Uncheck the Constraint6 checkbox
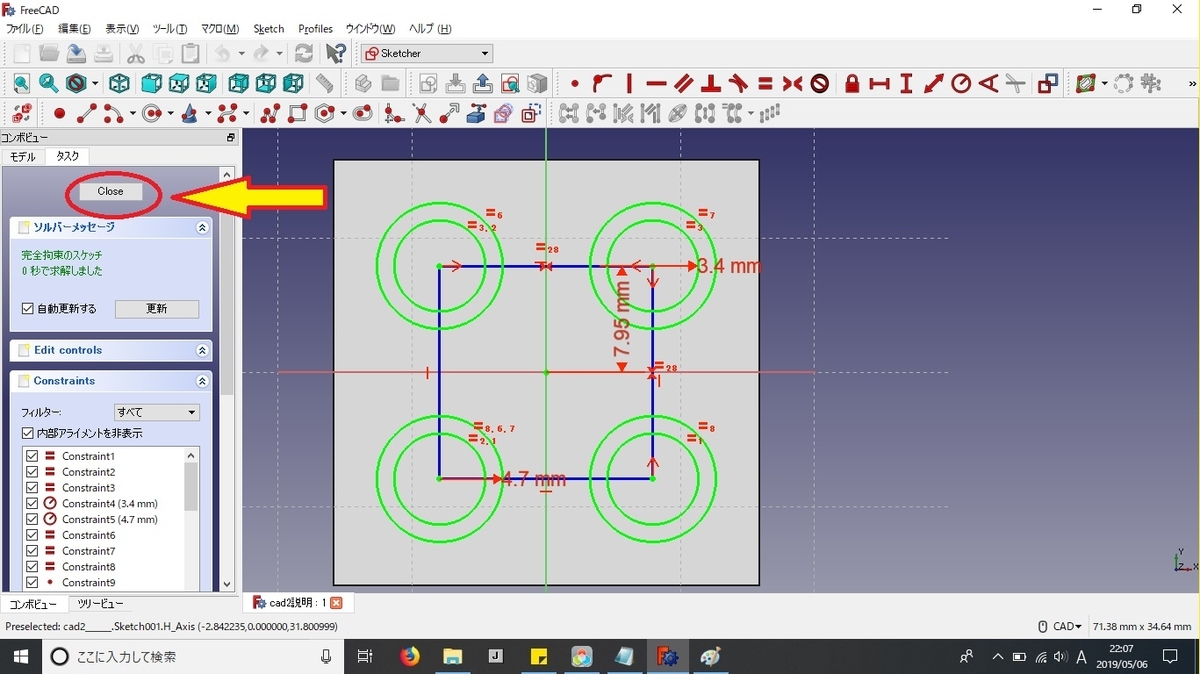The height and width of the screenshot is (674, 1200). pyautogui.click(x=32, y=535)
